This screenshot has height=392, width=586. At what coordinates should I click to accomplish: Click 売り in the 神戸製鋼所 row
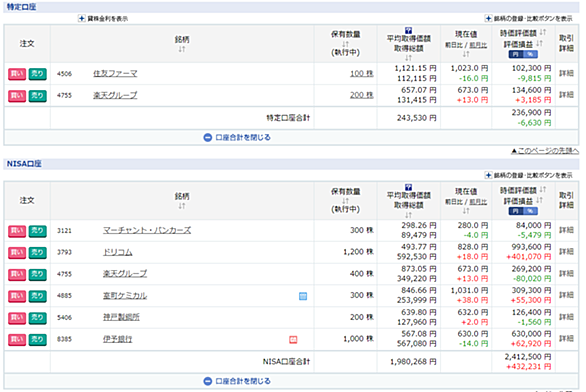38,318
